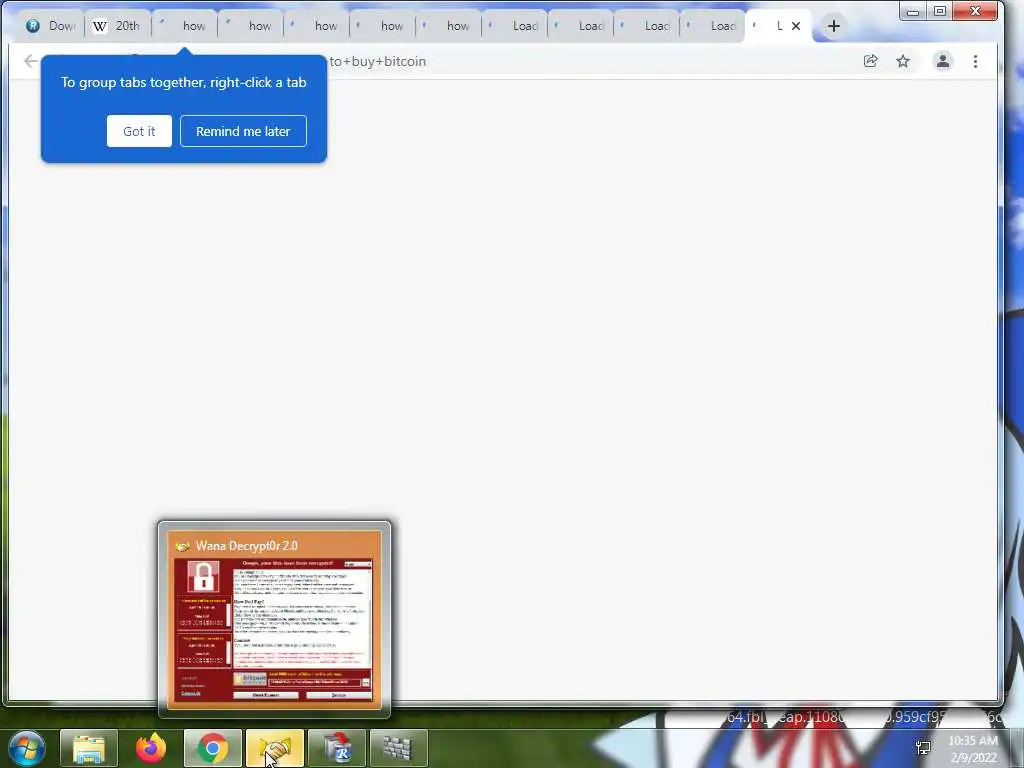Image resolution: width=1024 pixels, height=768 pixels.
Task: Bookmark this page with the star
Action: (x=903, y=61)
